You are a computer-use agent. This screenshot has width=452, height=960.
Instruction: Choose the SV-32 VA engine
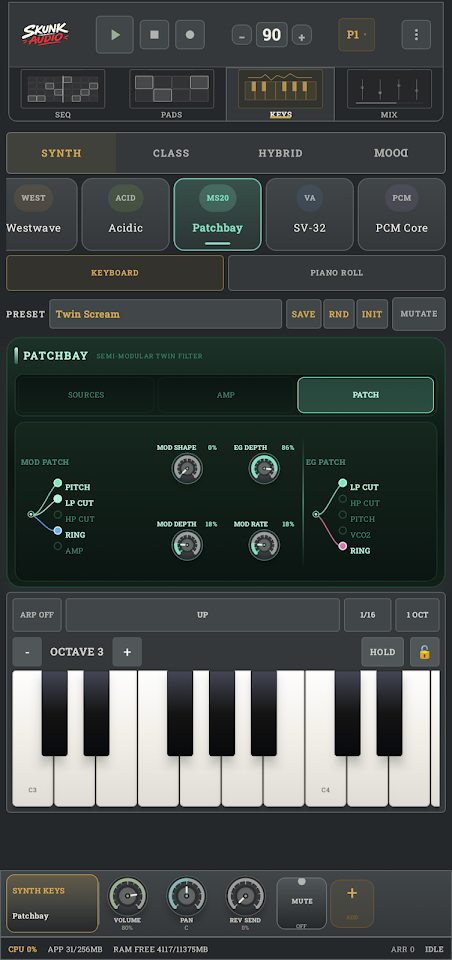[309, 214]
